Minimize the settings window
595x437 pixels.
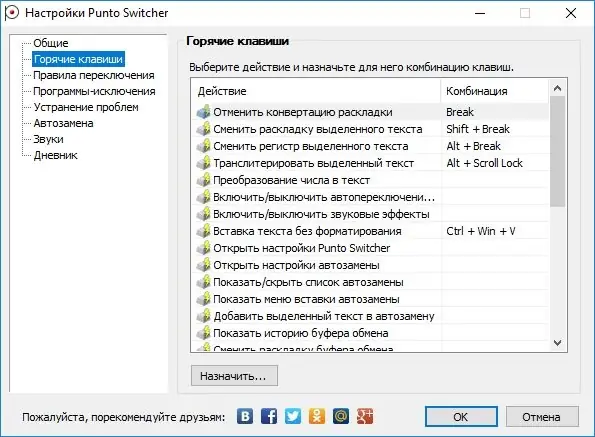coord(480,13)
